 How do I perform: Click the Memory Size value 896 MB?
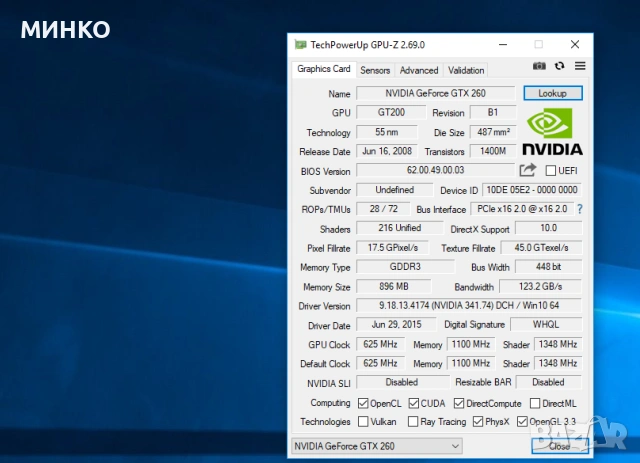pyautogui.click(x=393, y=286)
